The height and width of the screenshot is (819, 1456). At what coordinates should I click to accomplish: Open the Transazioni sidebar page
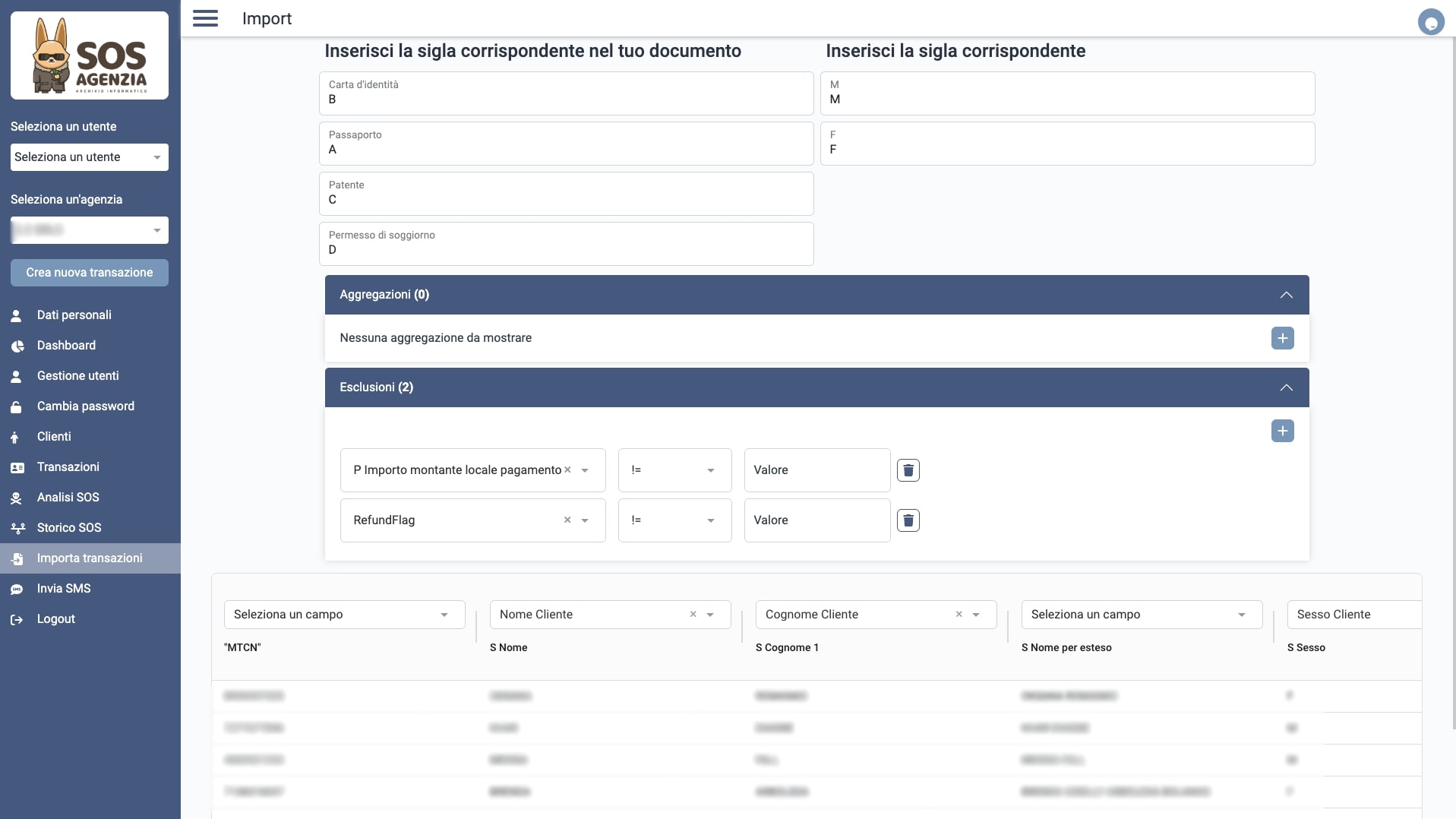coord(68,466)
